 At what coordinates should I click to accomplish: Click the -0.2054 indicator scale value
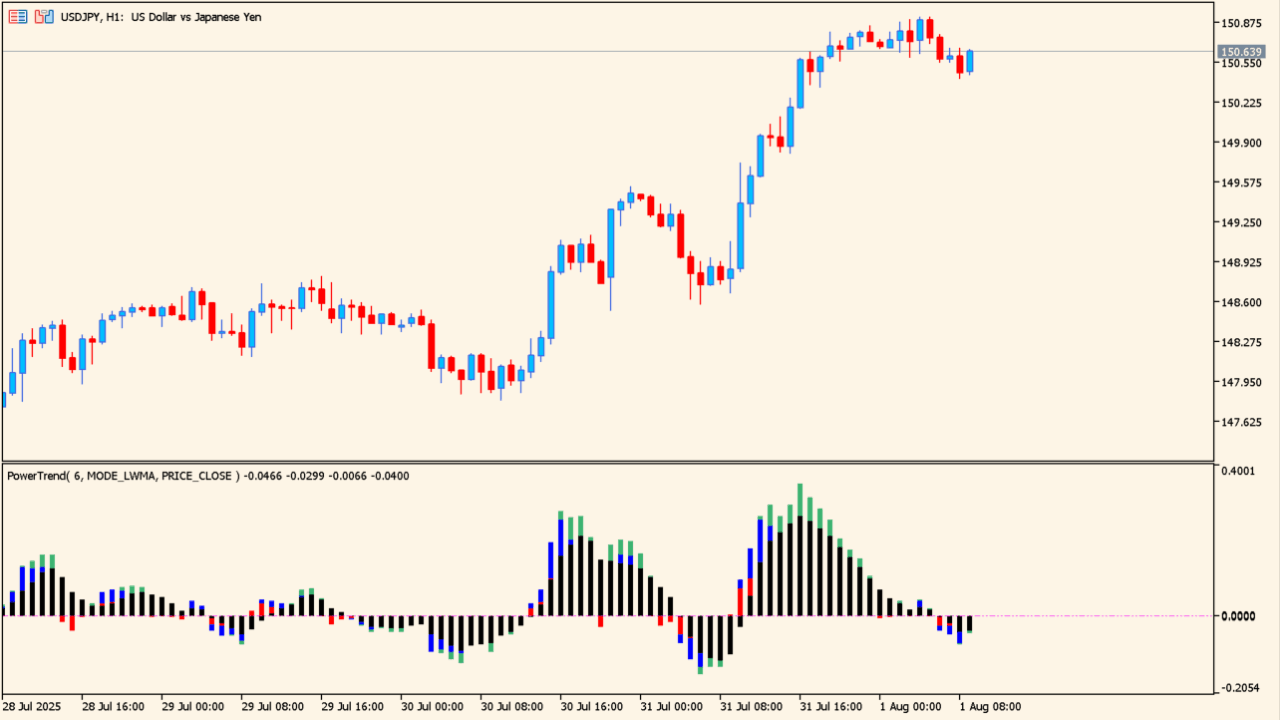1238,688
